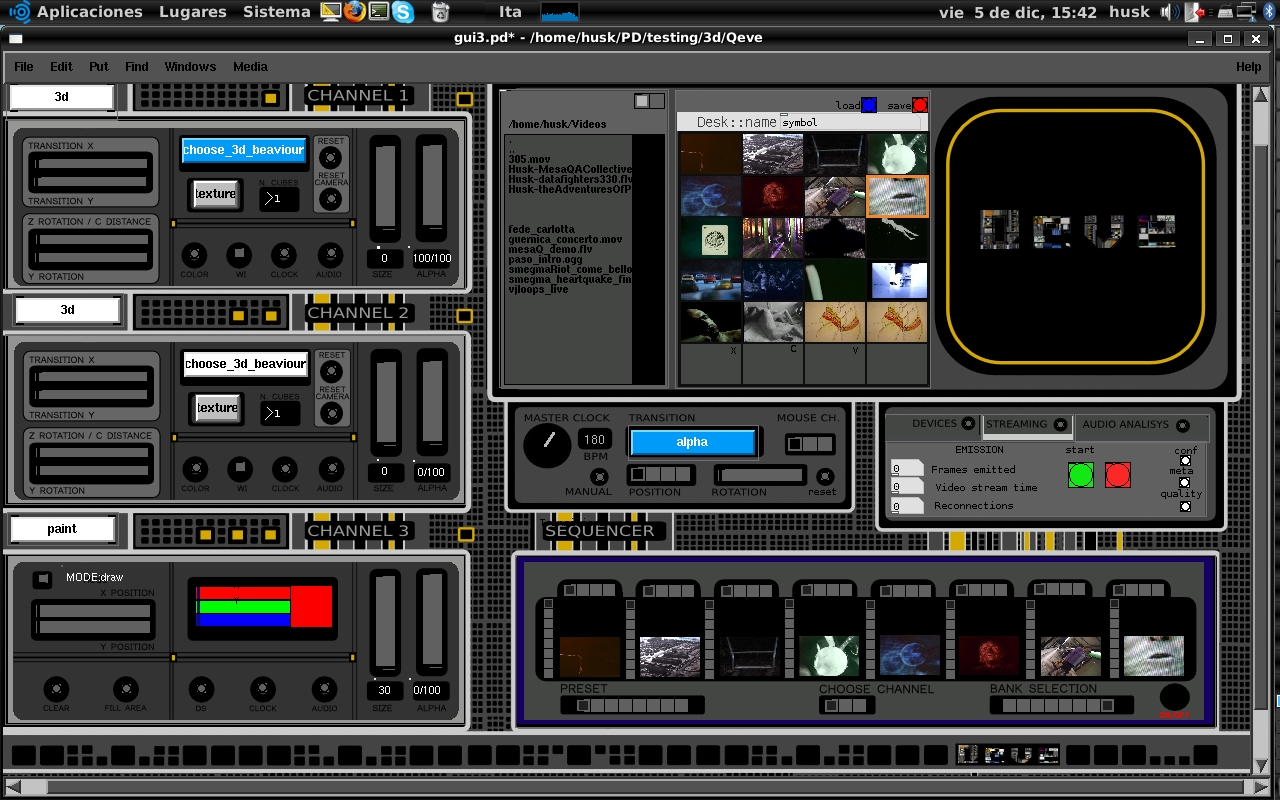Viewport: 1280px width, 800px height.
Task: Open the alpha transition type selector
Action: (x=692, y=442)
